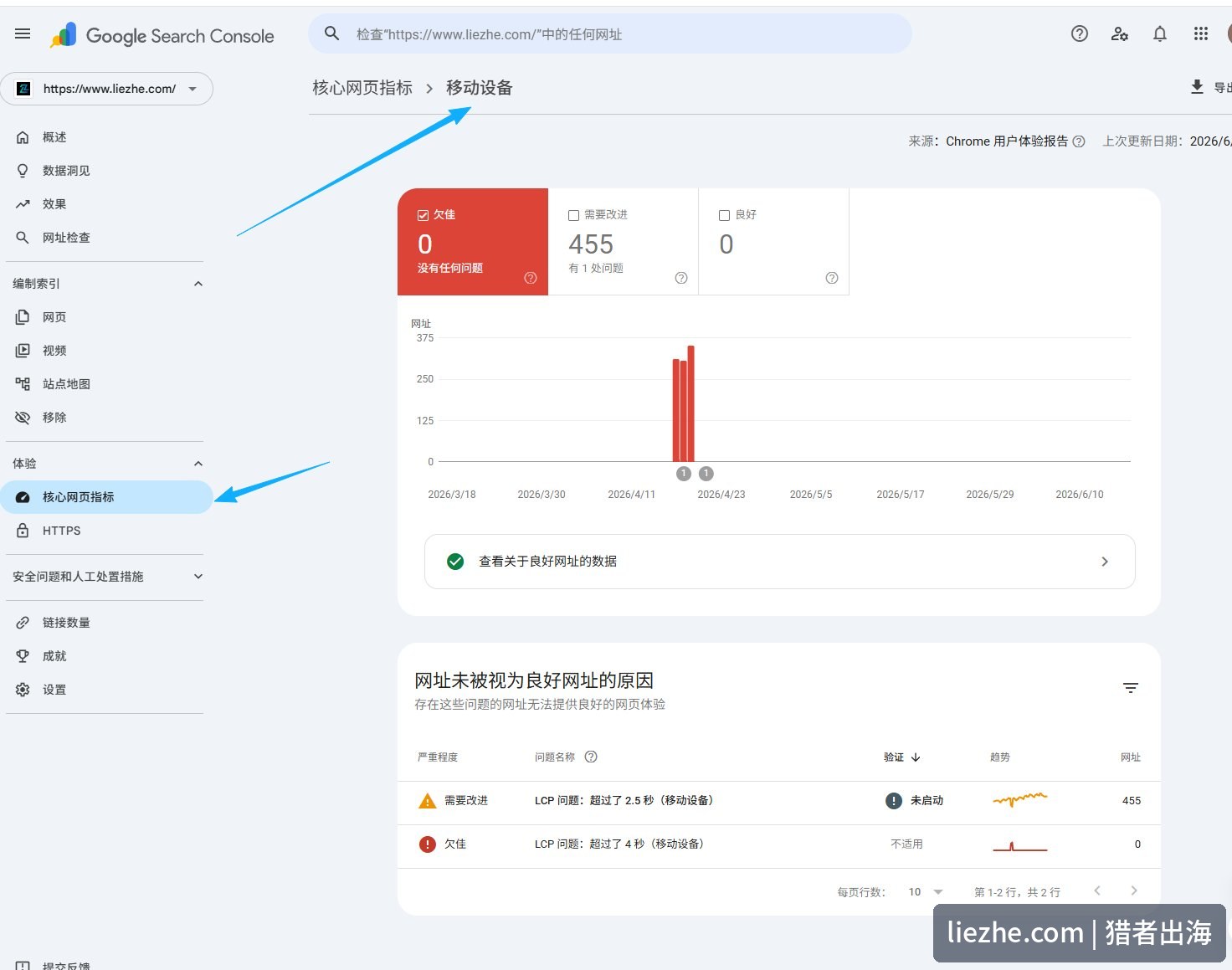Click the 455 value in 需要改进 row

click(1132, 801)
